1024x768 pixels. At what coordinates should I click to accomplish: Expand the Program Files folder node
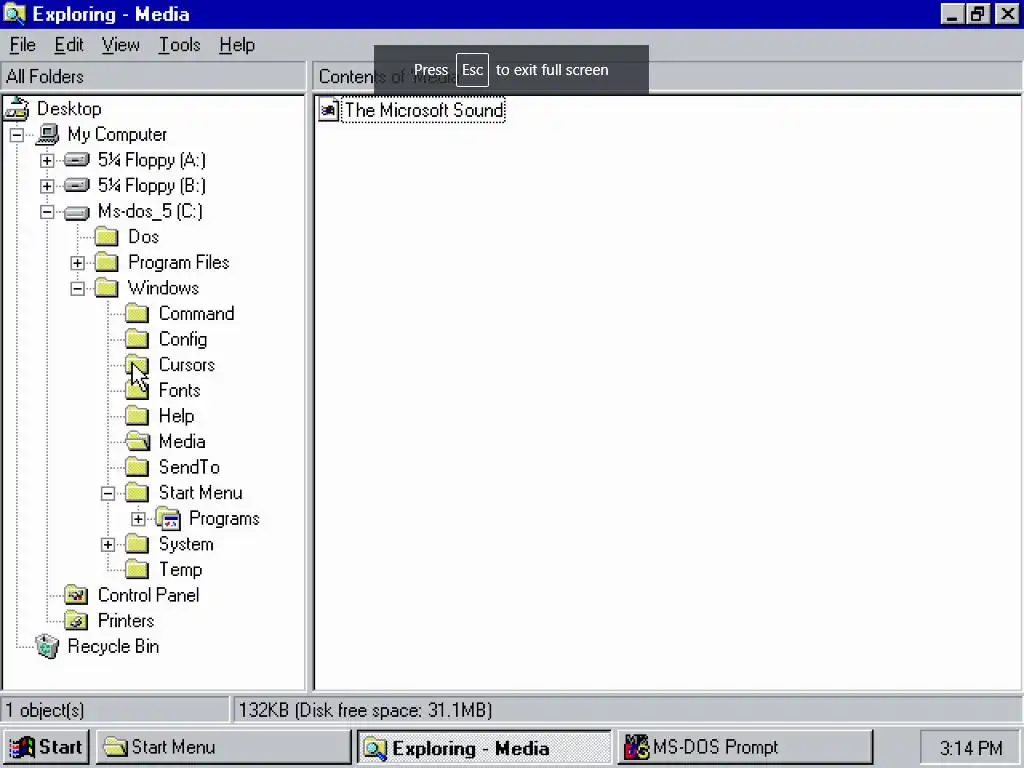pyautogui.click(x=78, y=263)
